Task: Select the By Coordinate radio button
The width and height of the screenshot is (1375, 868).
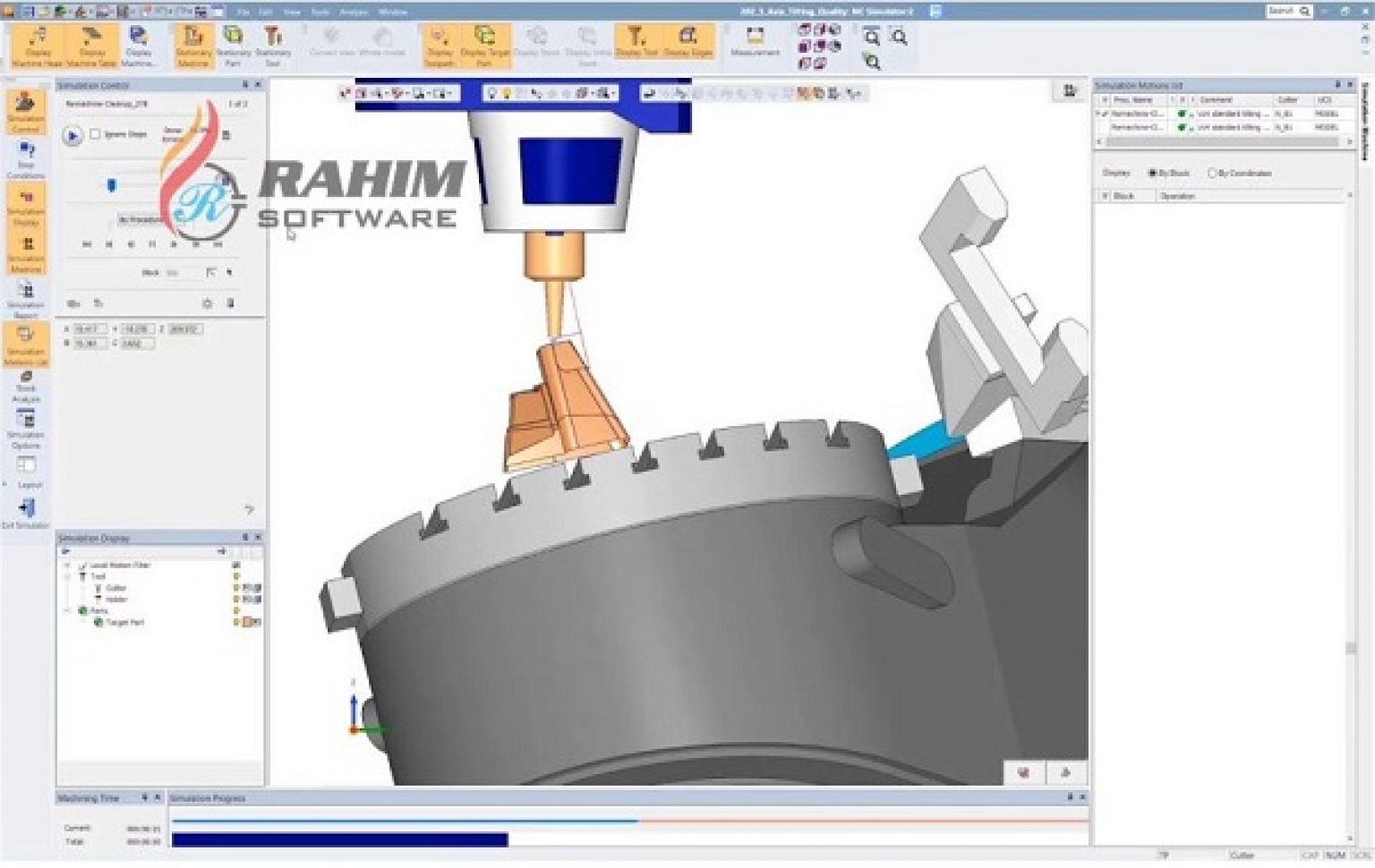Action: click(x=1212, y=174)
